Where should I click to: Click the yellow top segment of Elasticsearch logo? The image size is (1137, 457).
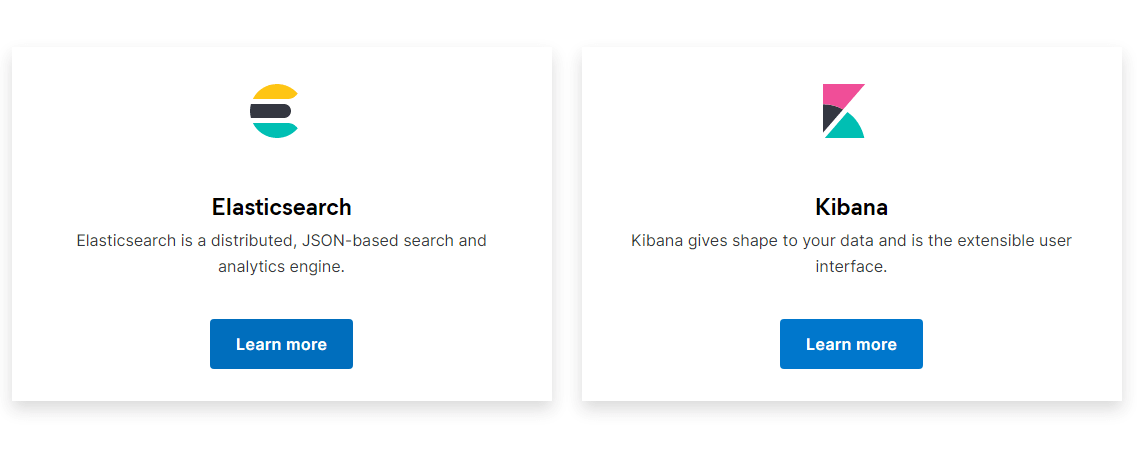[275, 92]
